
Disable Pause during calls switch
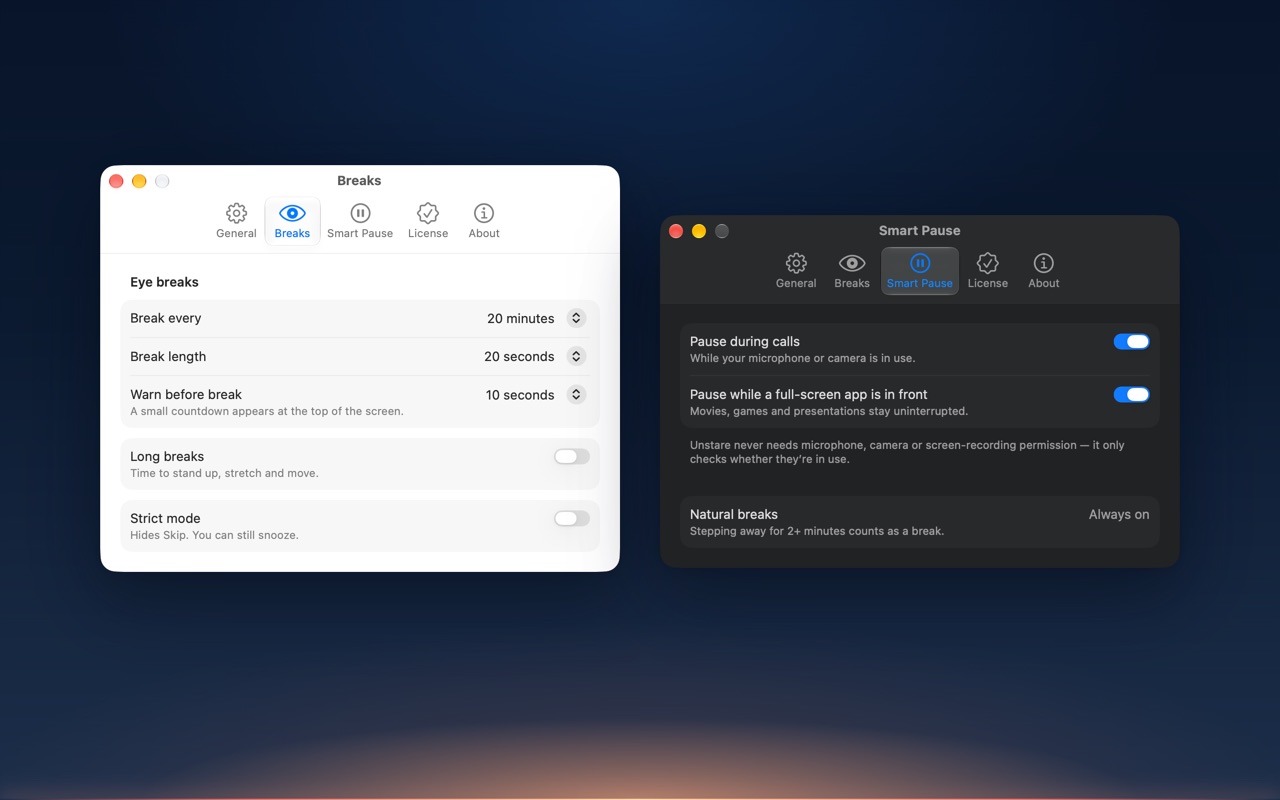(1132, 342)
